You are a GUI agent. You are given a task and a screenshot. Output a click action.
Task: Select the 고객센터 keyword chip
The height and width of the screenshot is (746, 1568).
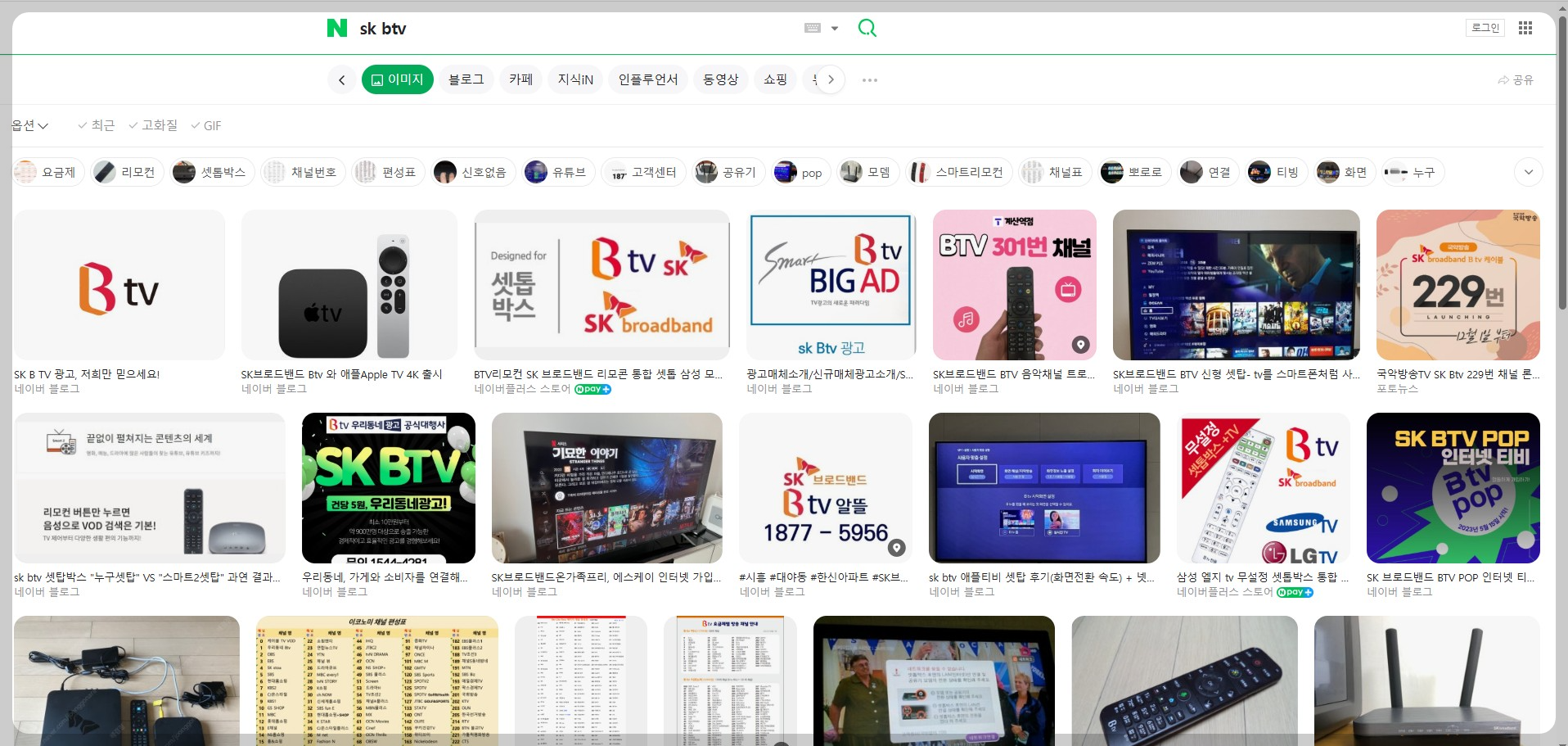tap(643, 172)
